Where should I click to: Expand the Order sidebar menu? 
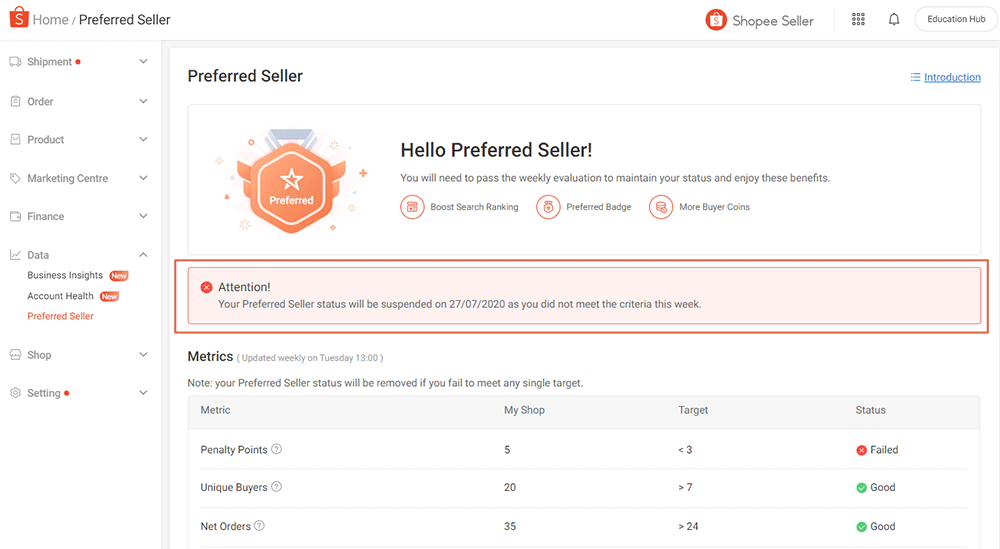point(143,101)
